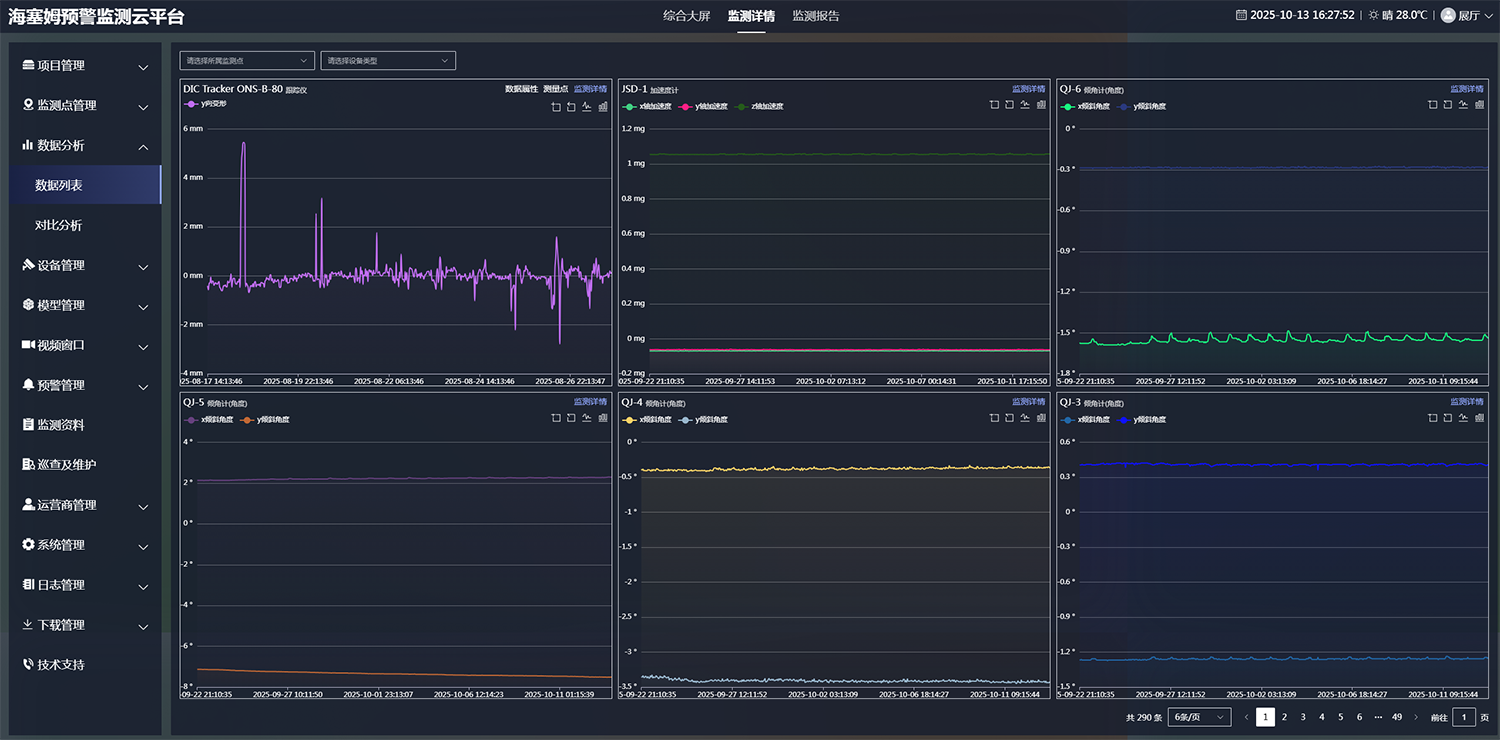1500x740 pixels.
Task: Open the 请选择设备类型 dropdown
Action: [388, 61]
